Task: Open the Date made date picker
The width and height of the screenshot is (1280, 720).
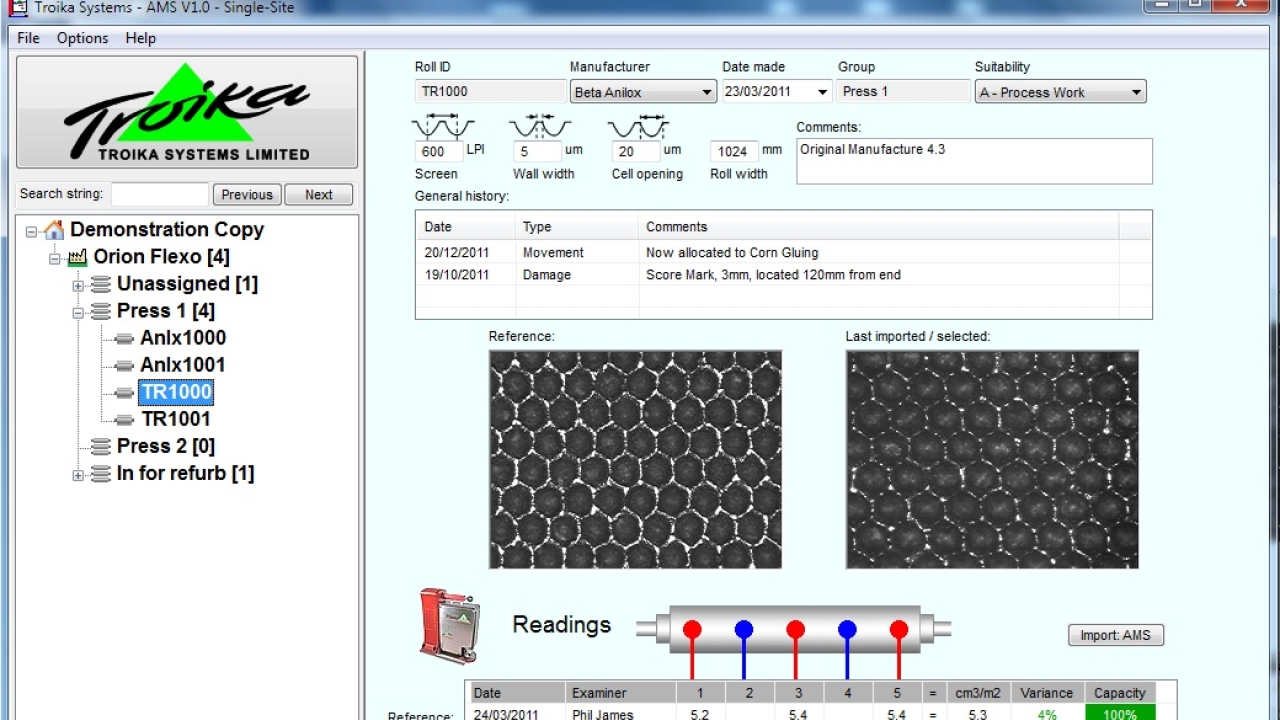Action: [824, 92]
